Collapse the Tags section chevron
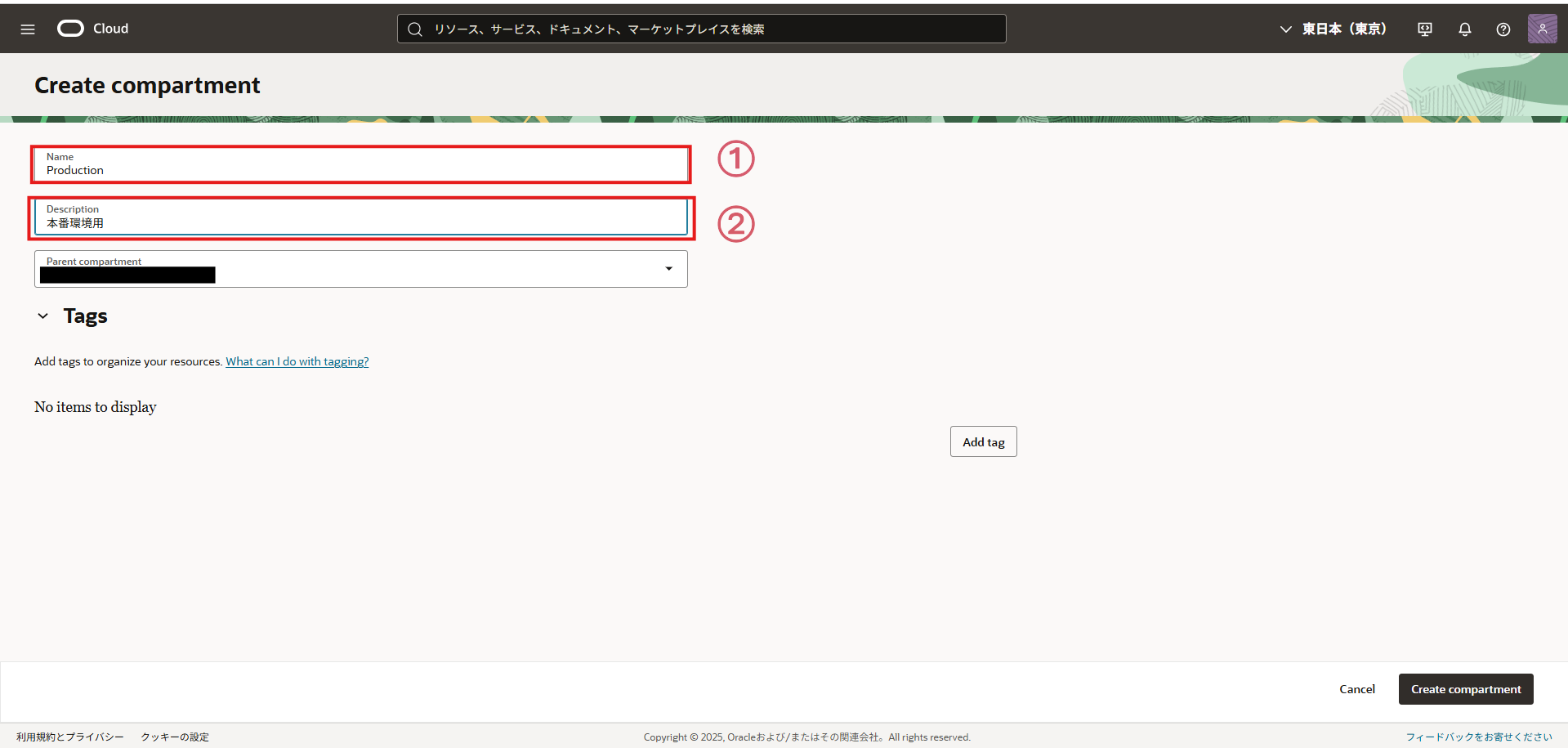This screenshot has height=748, width=1568. (43, 316)
